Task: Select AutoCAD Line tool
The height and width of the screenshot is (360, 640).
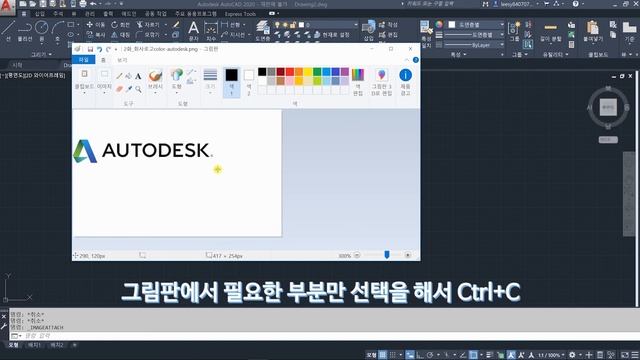Action: tap(8, 31)
